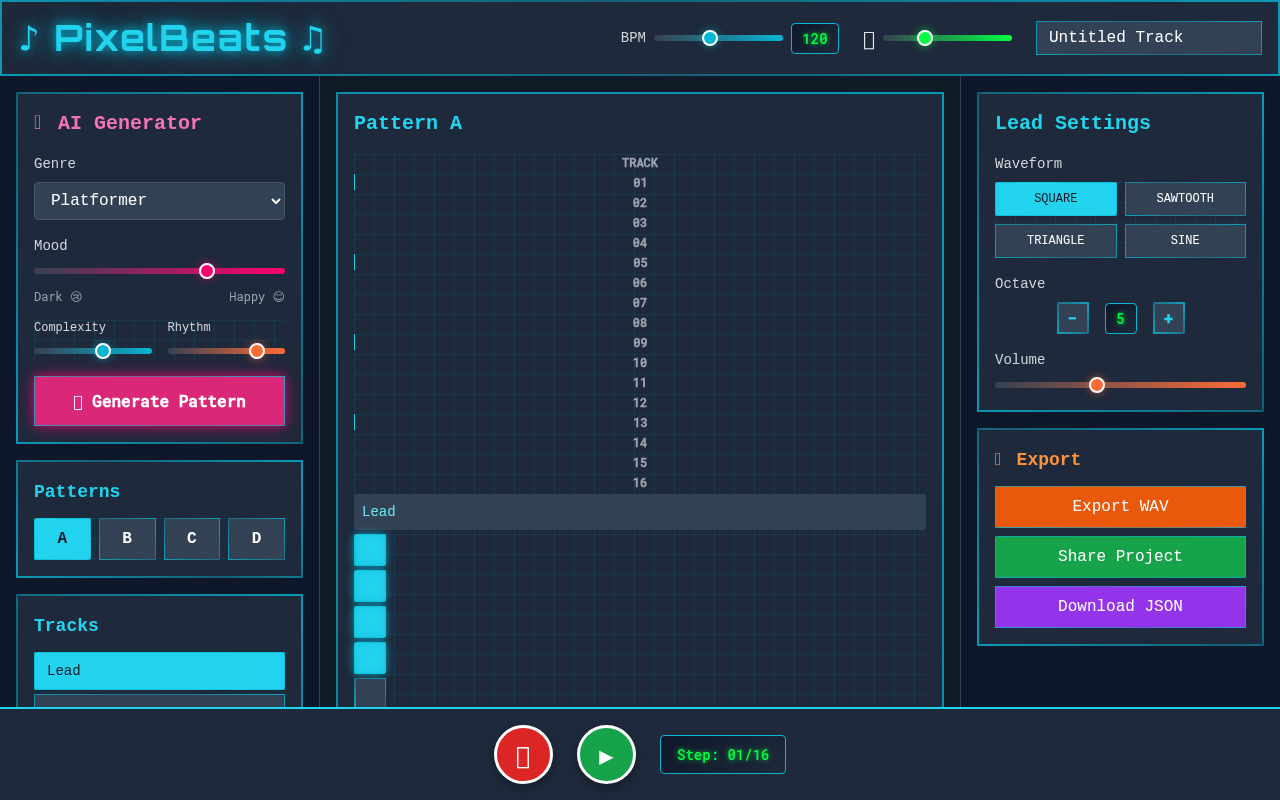Open the Genre dropdown showing Platformer
Viewport: 1280px width, 800px height.
(159, 200)
